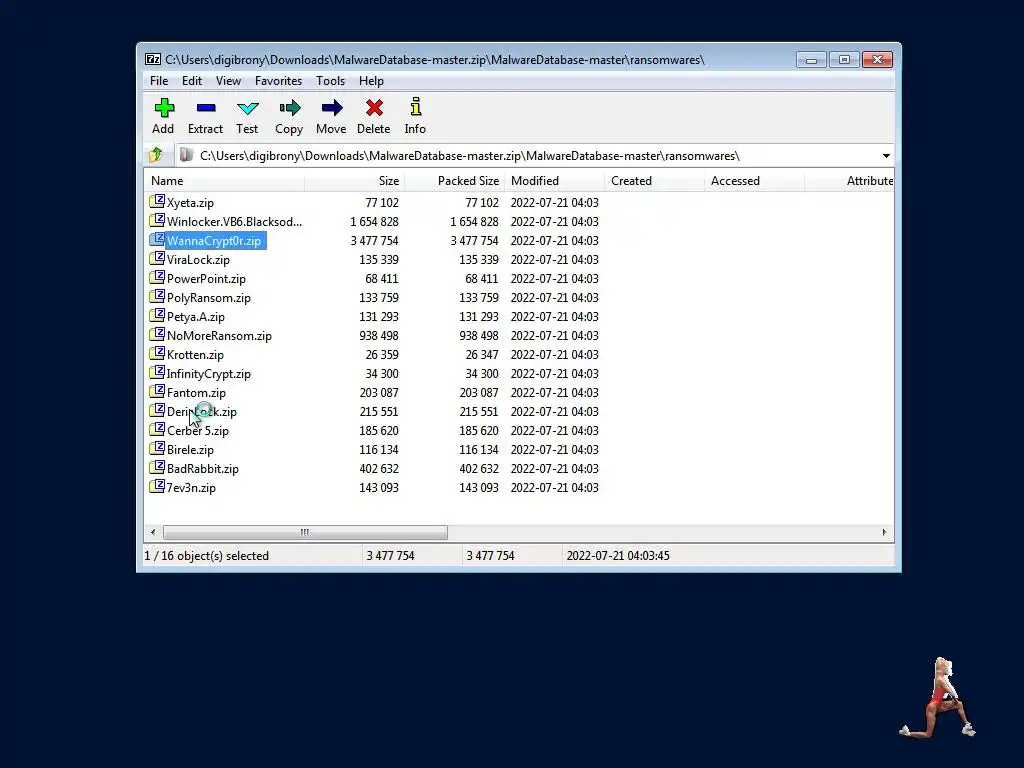Screen dimensions: 1024x768
Task: Click the icon next to Krotten.zip
Action: click(x=157, y=353)
